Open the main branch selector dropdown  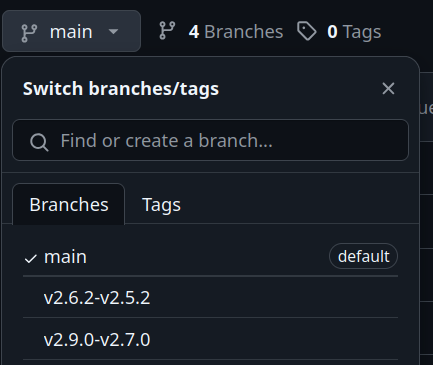point(71,31)
